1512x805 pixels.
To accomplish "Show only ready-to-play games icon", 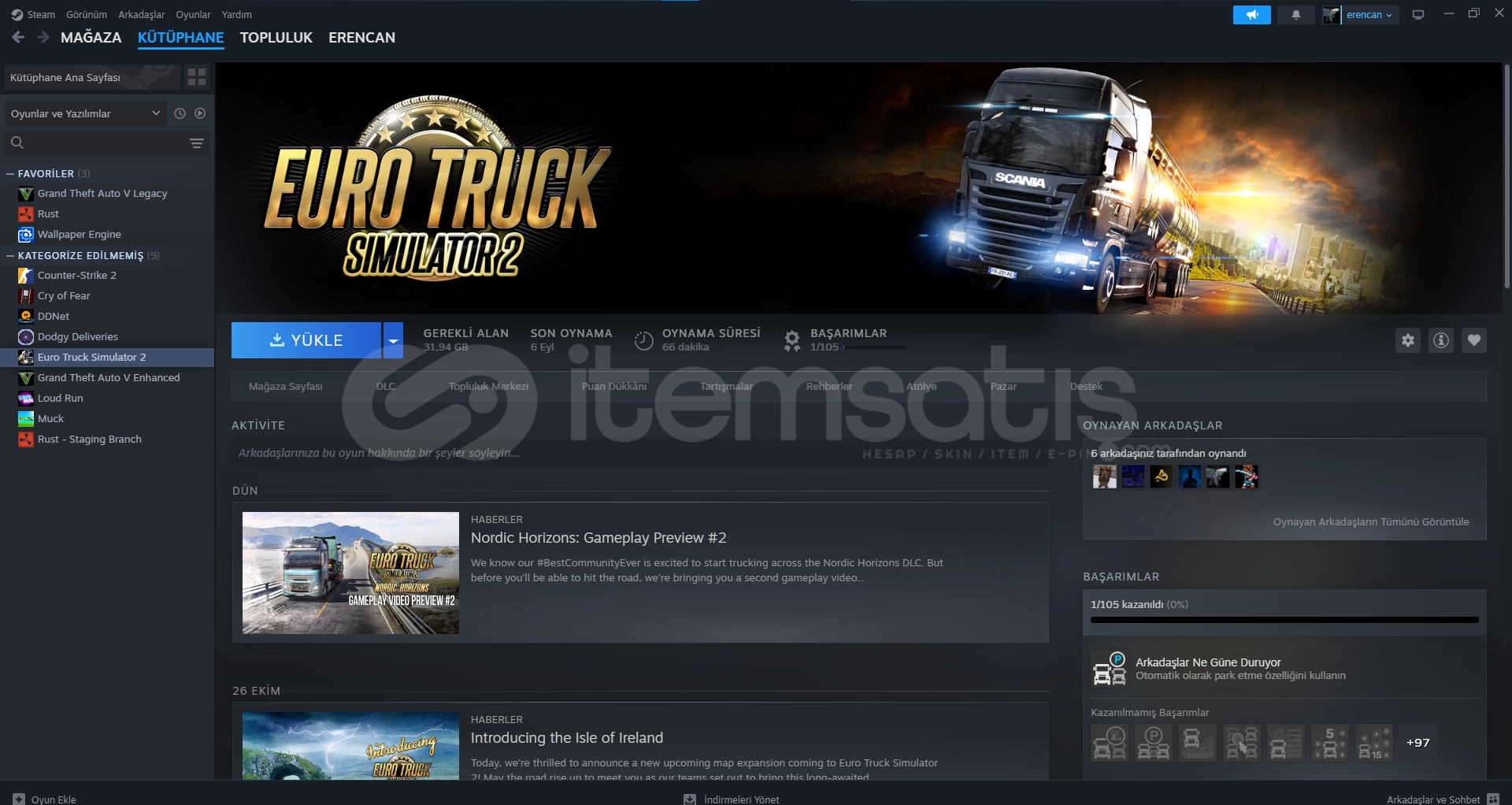I will pos(200,113).
